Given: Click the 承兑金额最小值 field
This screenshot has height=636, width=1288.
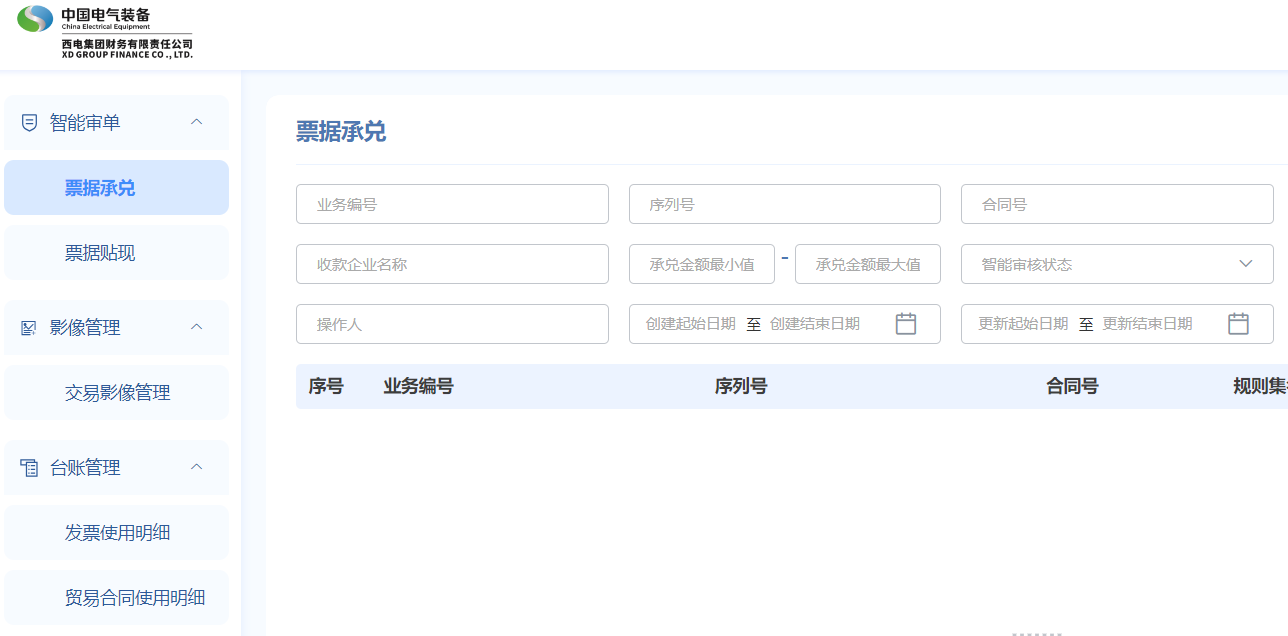Looking at the screenshot, I should tap(701, 264).
